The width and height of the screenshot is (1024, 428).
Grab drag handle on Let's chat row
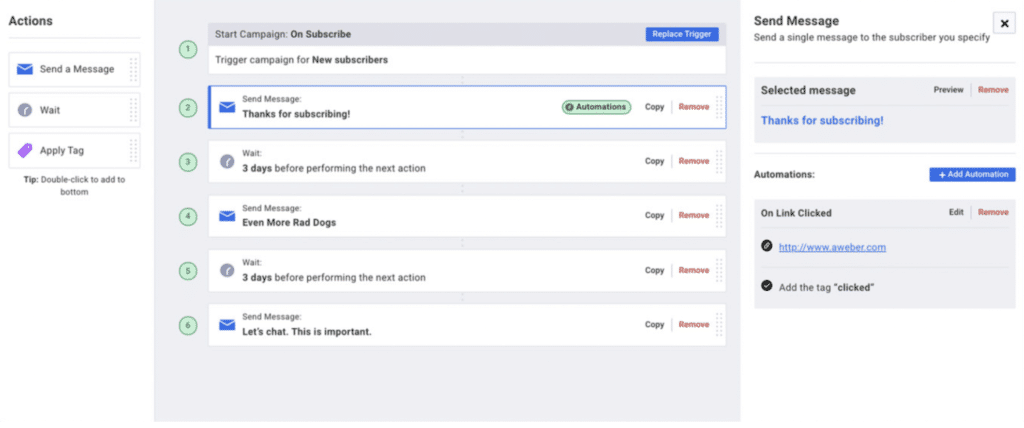(719, 325)
